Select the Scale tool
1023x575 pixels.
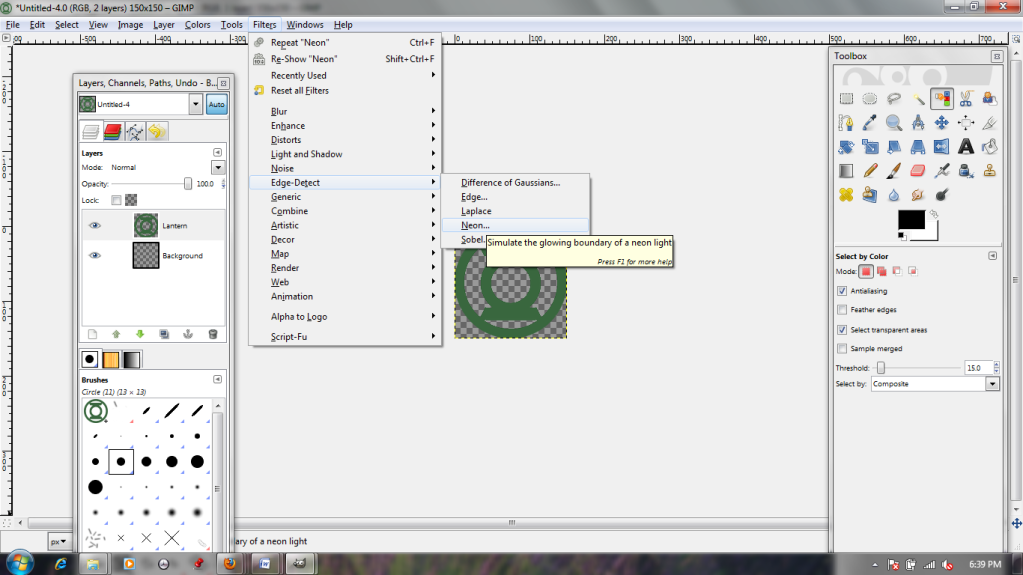[870, 147]
